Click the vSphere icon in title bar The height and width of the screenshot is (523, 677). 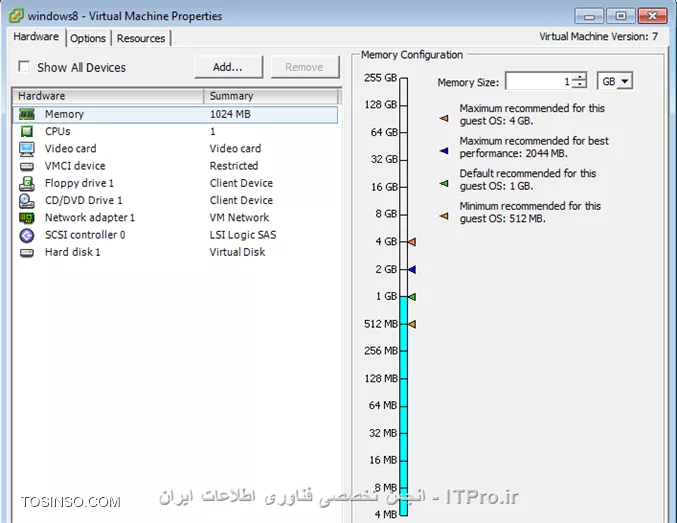tap(16, 16)
